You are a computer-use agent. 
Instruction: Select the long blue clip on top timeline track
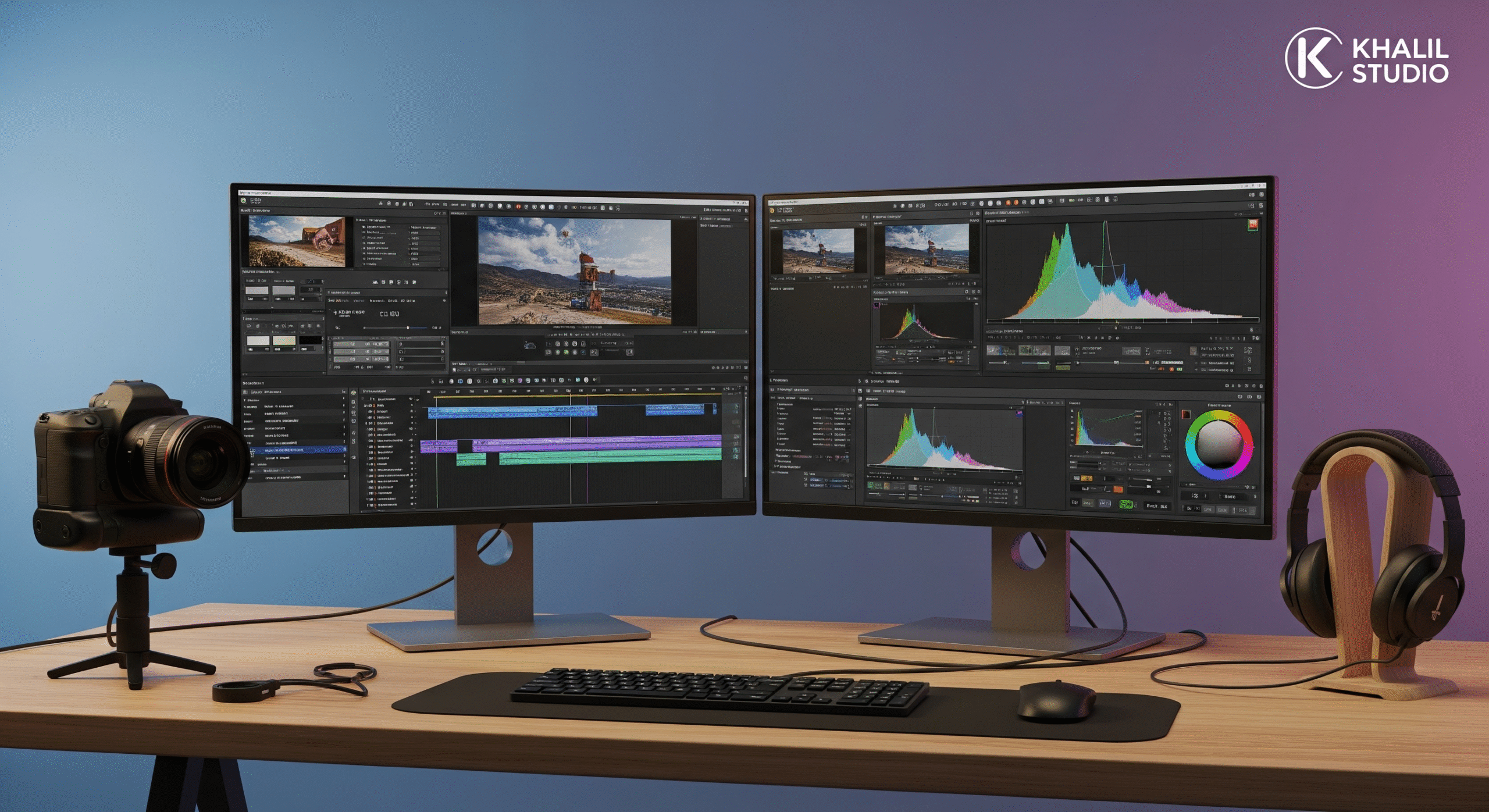[x=512, y=411]
